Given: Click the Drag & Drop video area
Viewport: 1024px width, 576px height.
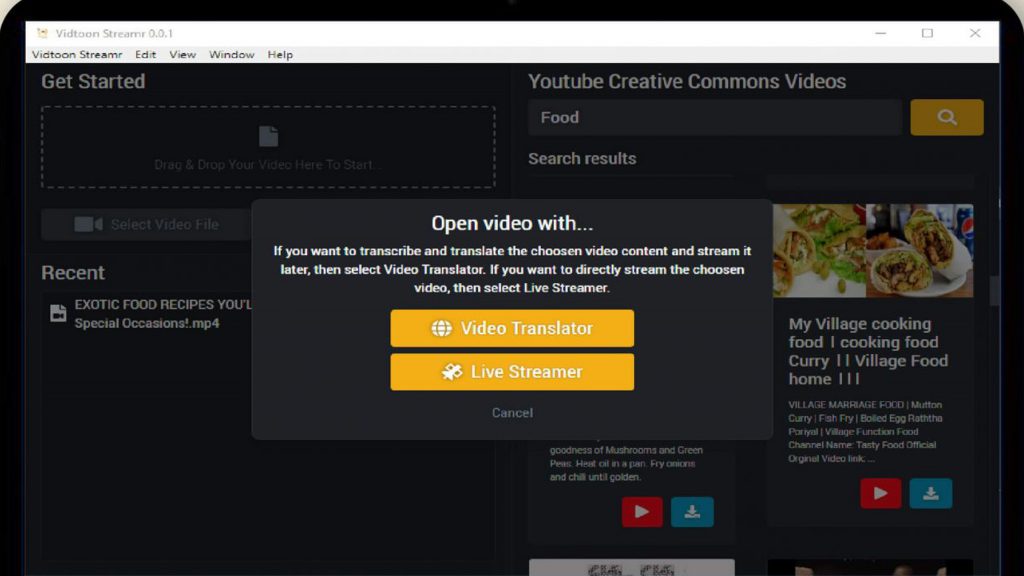Looking at the screenshot, I should [x=268, y=148].
